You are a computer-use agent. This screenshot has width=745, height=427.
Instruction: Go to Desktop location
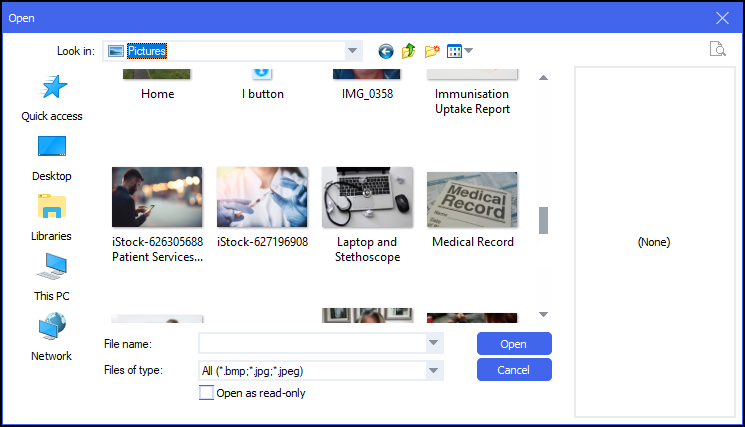click(52, 157)
